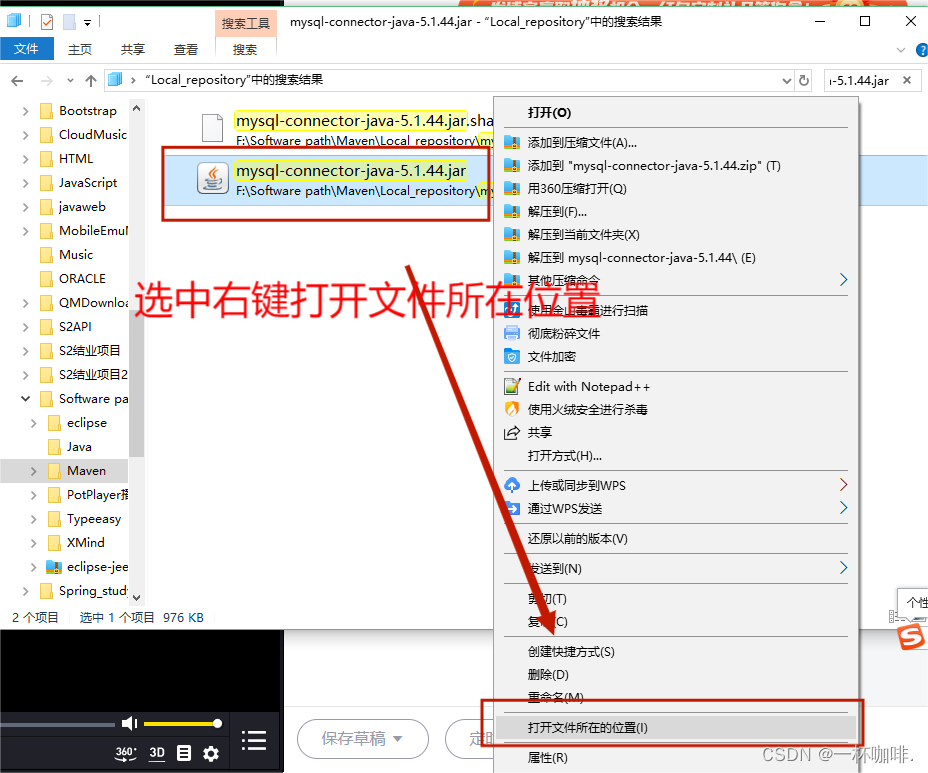Switch to the 主页 ribbon tab

coord(80,49)
